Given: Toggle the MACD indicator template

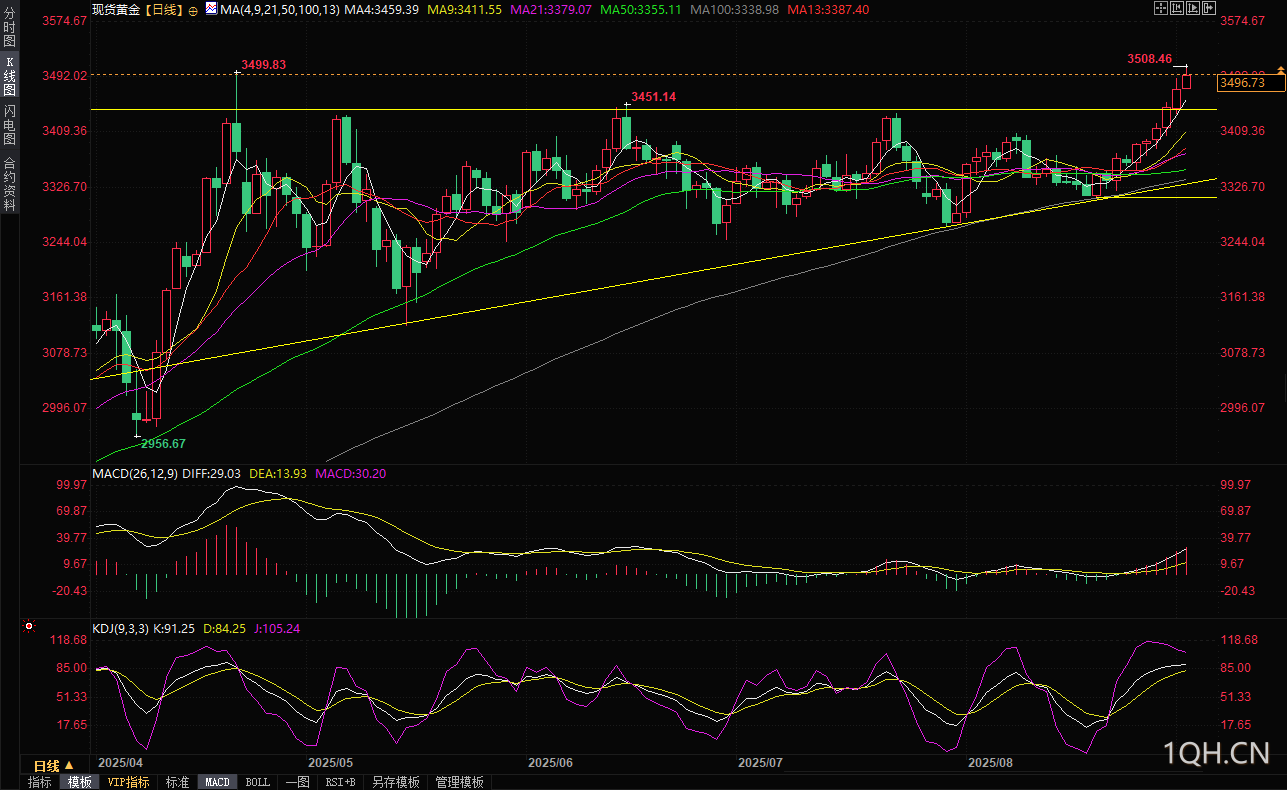Looking at the screenshot, I should [217, 782].
